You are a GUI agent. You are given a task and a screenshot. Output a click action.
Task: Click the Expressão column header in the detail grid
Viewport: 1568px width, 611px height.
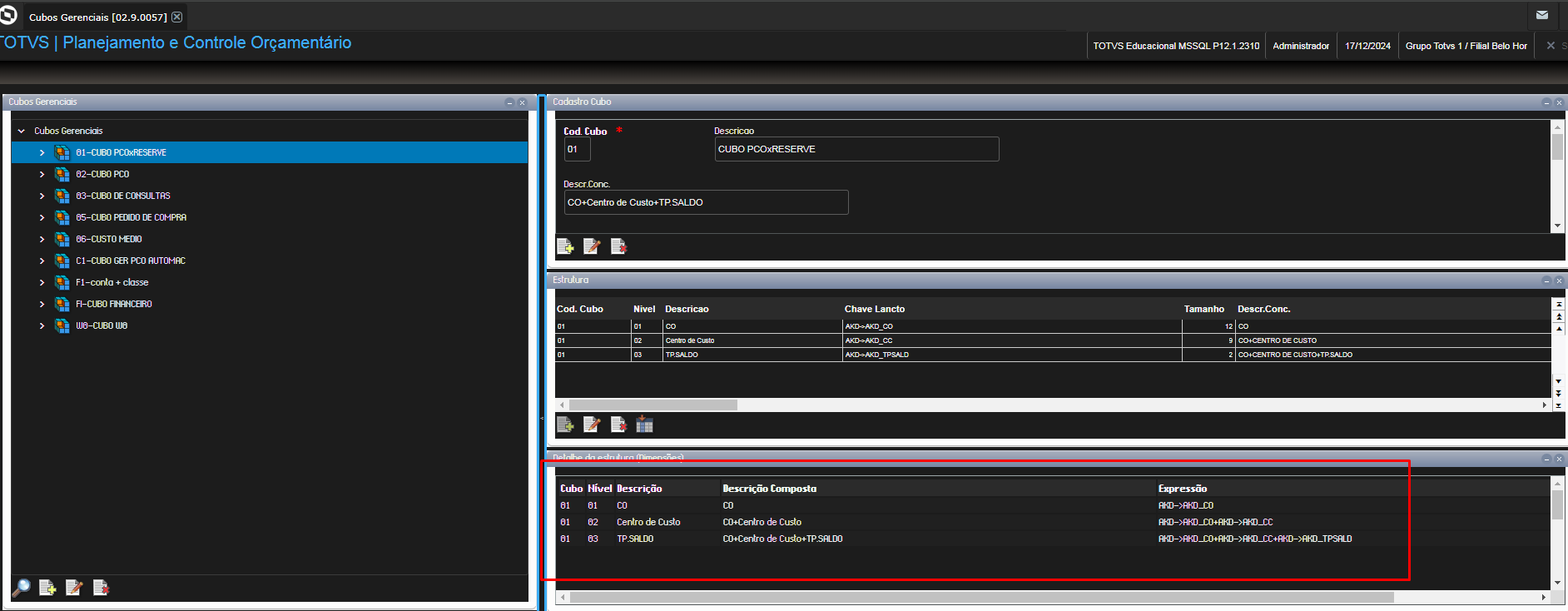pos(1183,489)
